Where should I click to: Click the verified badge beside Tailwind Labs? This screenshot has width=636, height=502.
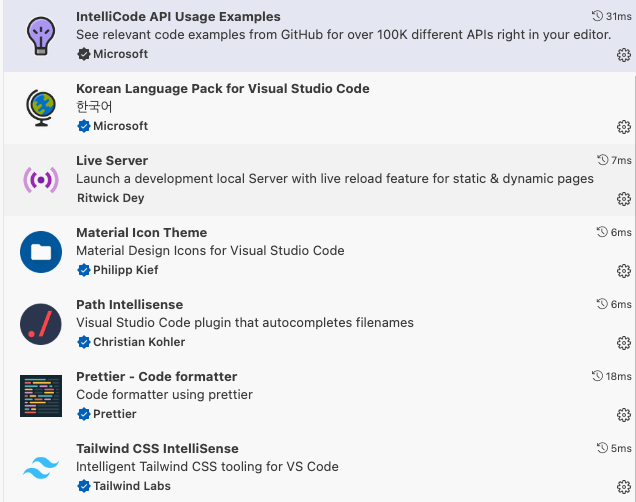tap(84, 486)
